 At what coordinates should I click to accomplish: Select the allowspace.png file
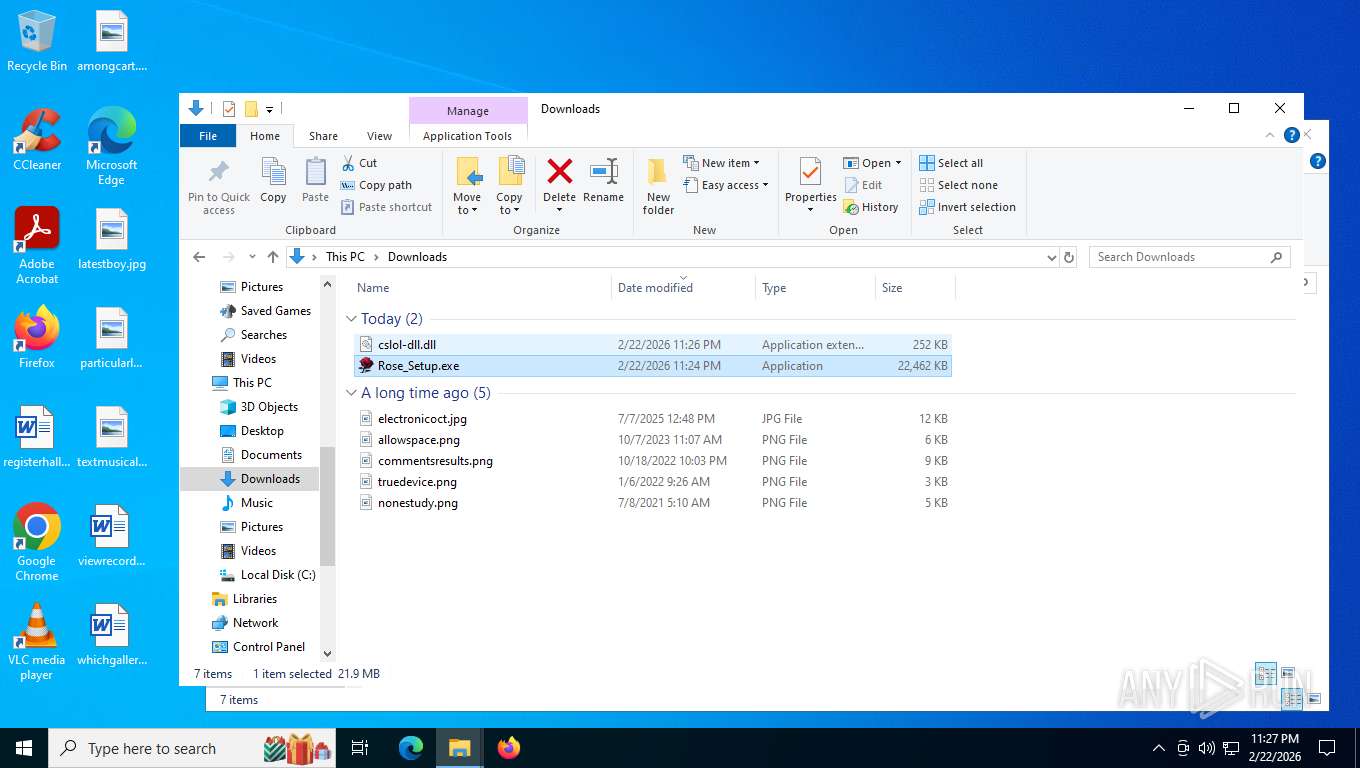653,440
